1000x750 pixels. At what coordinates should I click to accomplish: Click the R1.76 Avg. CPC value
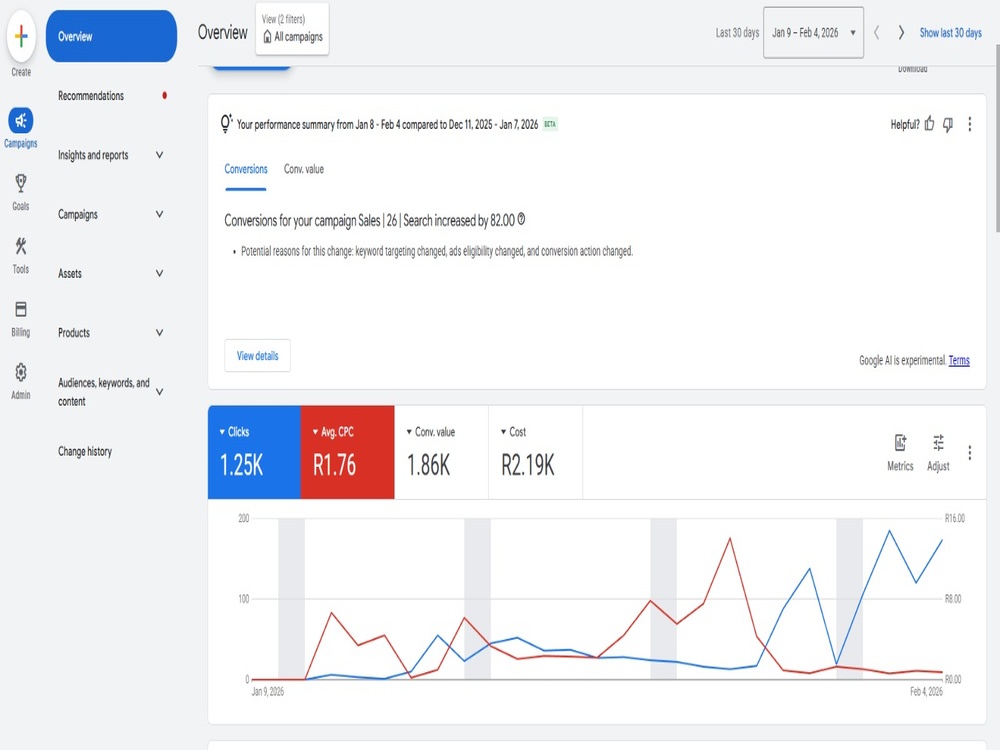point(334,465)
